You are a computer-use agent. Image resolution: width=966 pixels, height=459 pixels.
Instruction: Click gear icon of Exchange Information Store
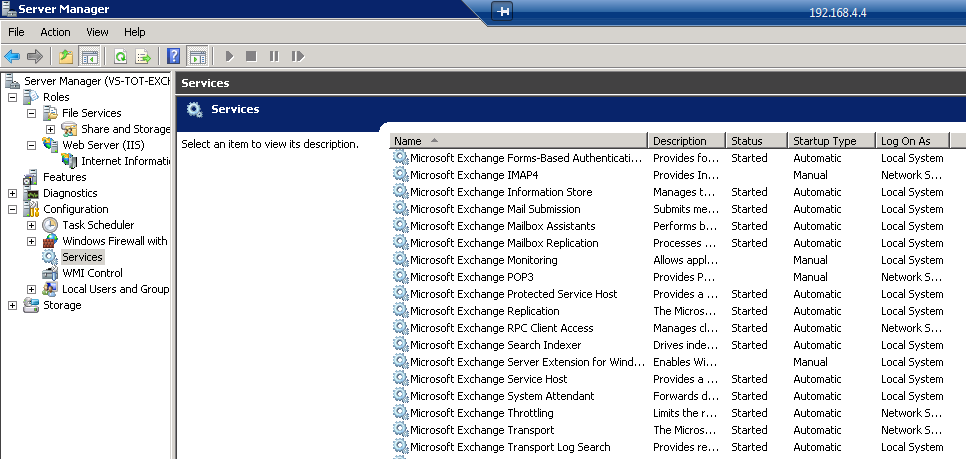click(x=400, y=192)
